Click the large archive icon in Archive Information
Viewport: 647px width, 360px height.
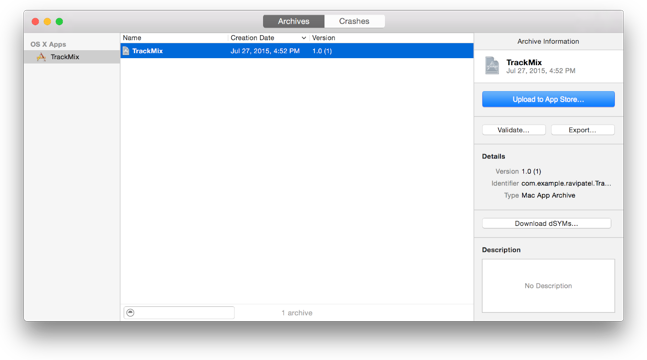[492, 66]
